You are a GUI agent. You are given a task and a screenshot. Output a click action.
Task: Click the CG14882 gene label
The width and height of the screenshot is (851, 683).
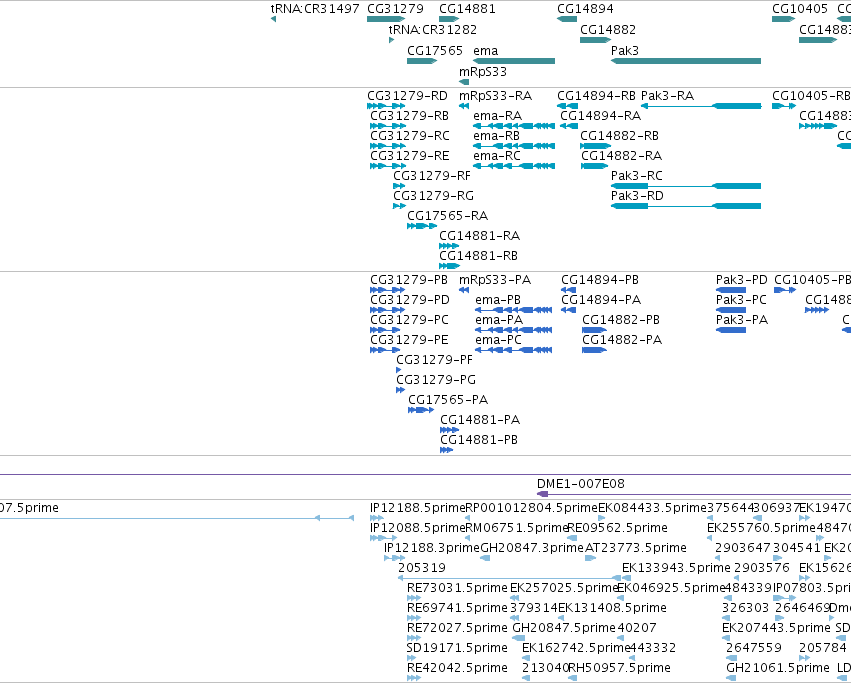point(608,29)
